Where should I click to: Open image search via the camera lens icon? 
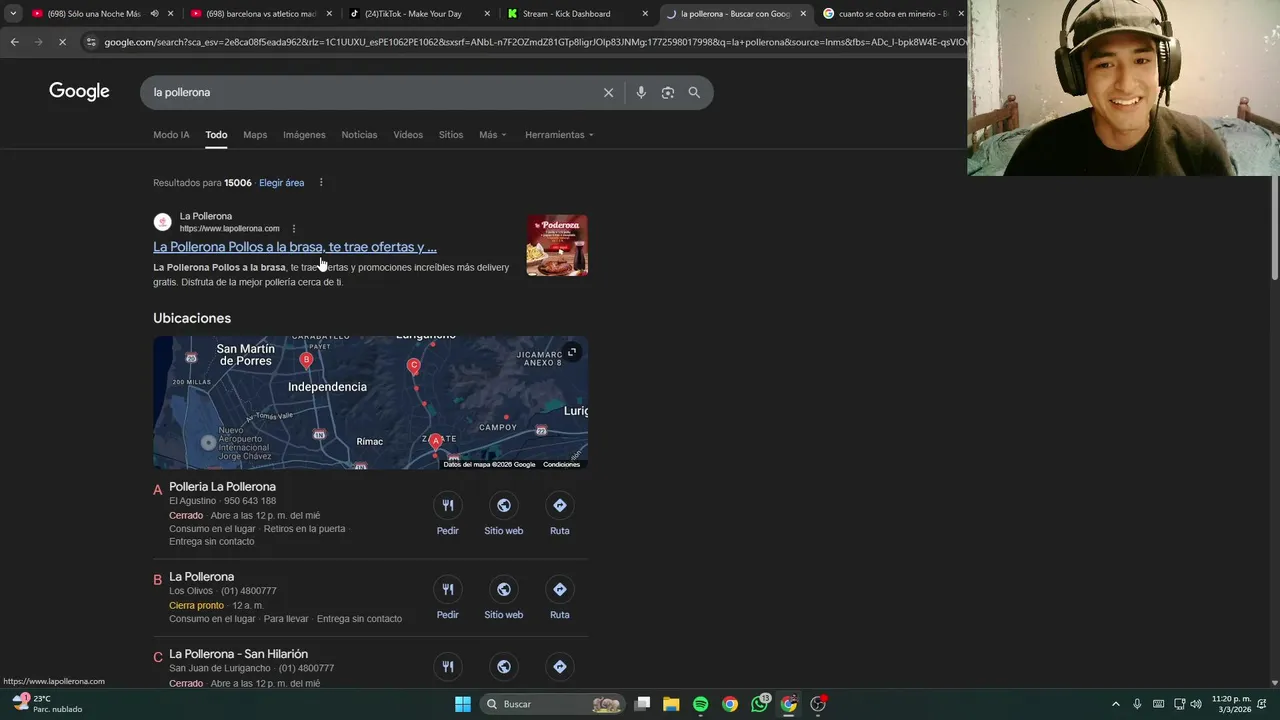pos(667,92)
